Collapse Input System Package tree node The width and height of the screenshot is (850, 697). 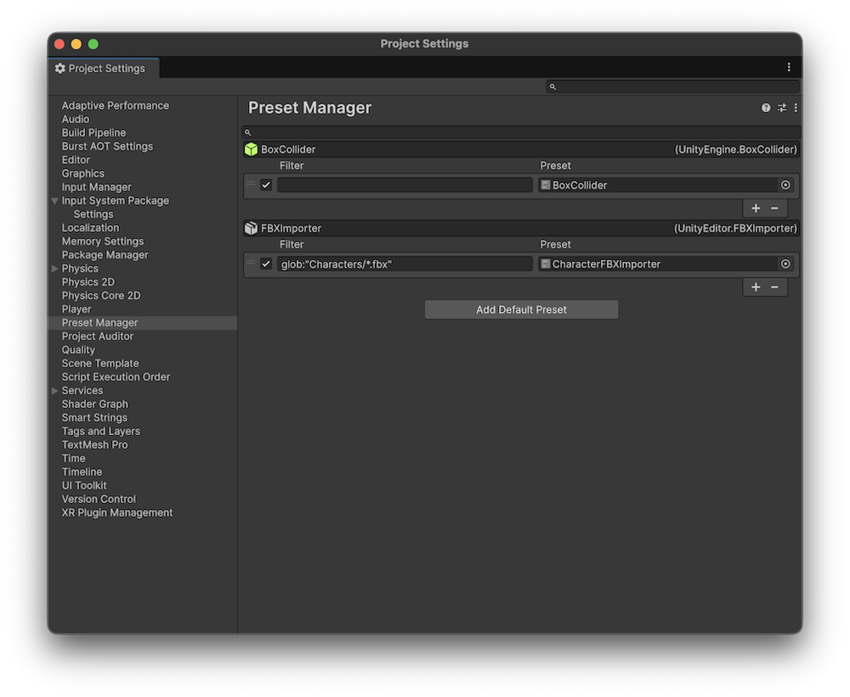(55, 201)
